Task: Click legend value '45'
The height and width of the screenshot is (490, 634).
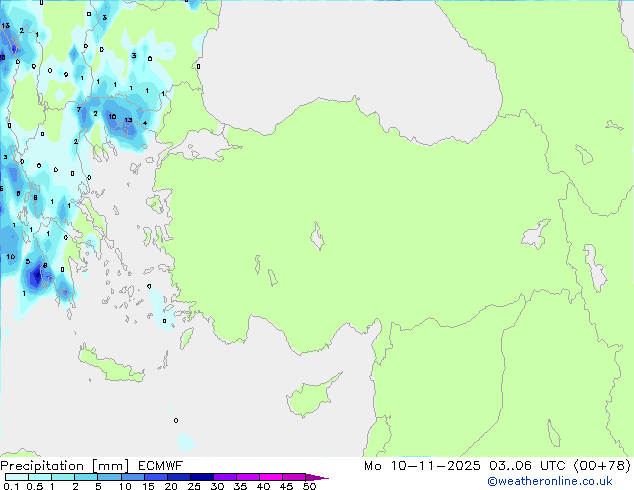Action: click(x=286, y=486)
